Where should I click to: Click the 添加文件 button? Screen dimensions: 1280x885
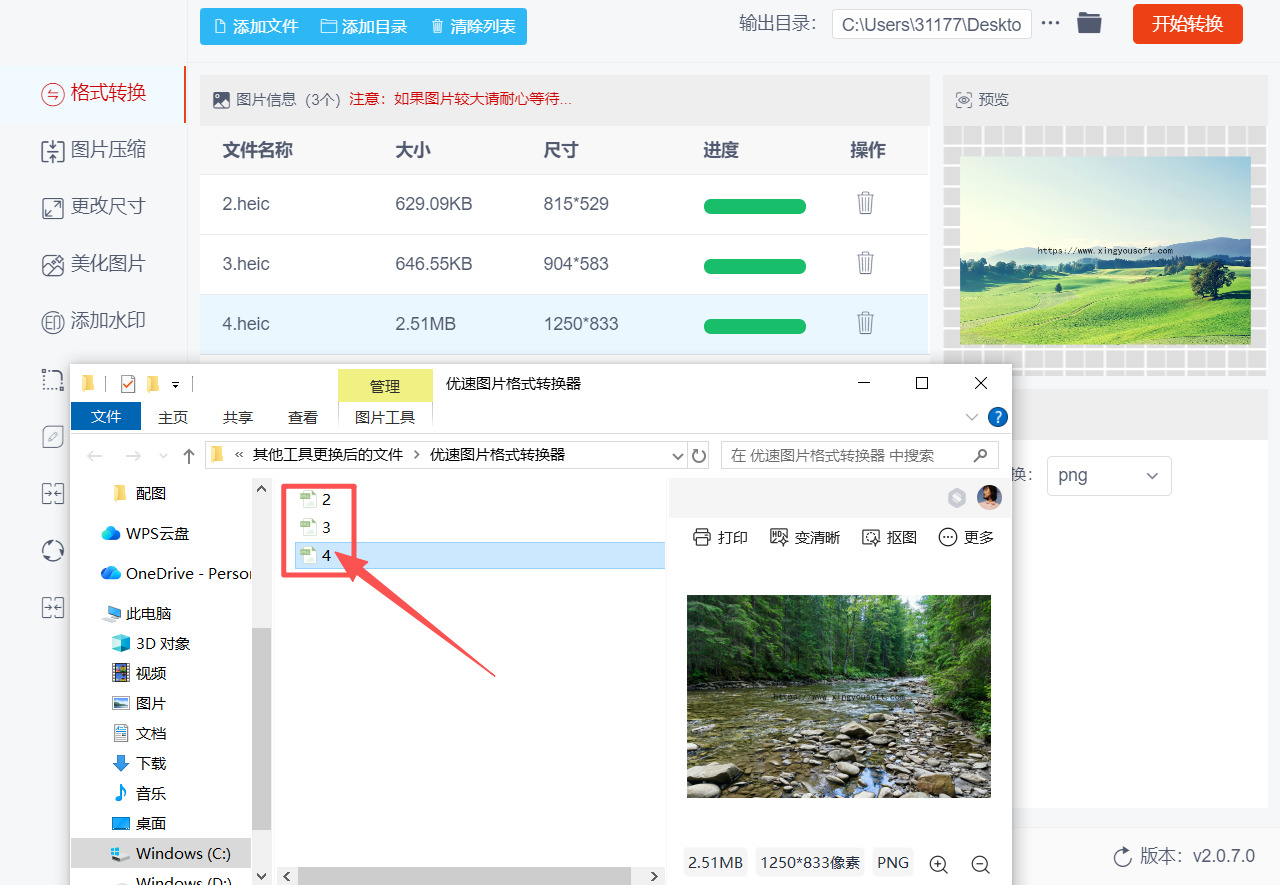click(256, 26)
